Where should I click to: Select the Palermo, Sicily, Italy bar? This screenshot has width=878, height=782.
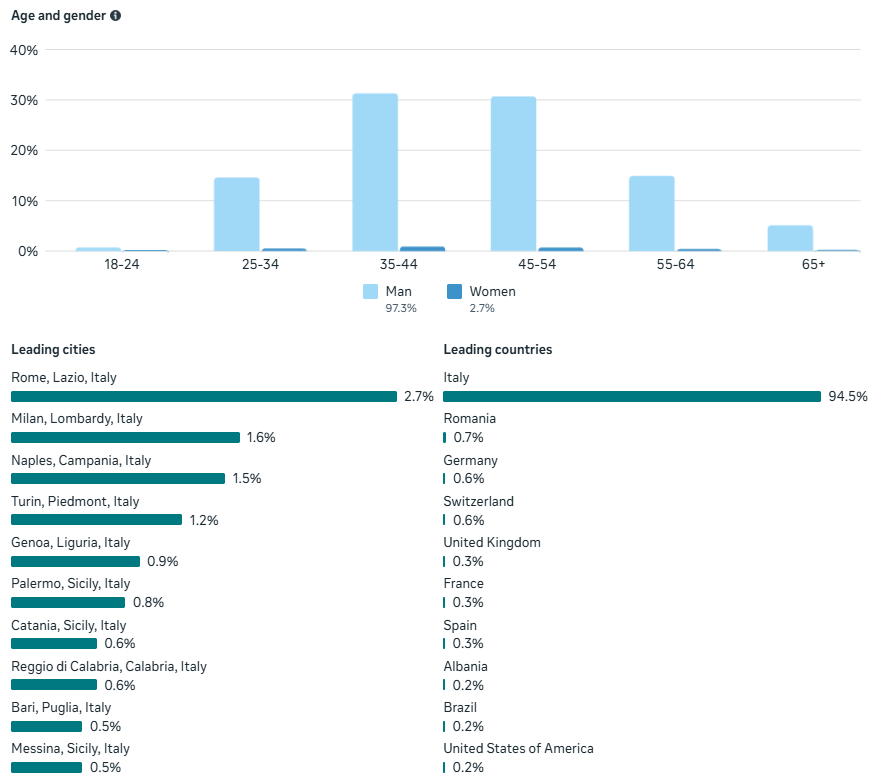(68, 602)
